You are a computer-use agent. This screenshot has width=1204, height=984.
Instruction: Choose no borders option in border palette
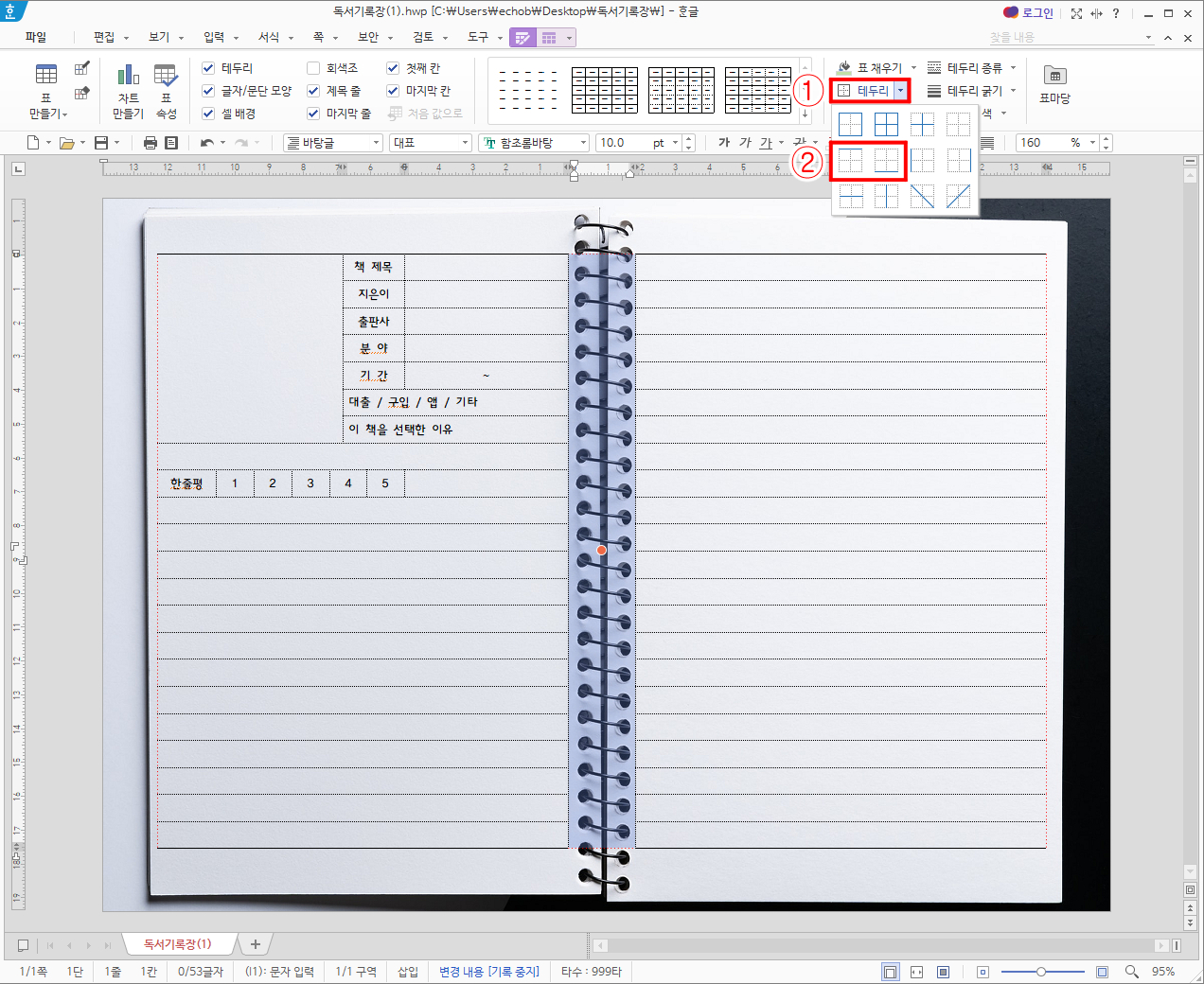point(958,125)
